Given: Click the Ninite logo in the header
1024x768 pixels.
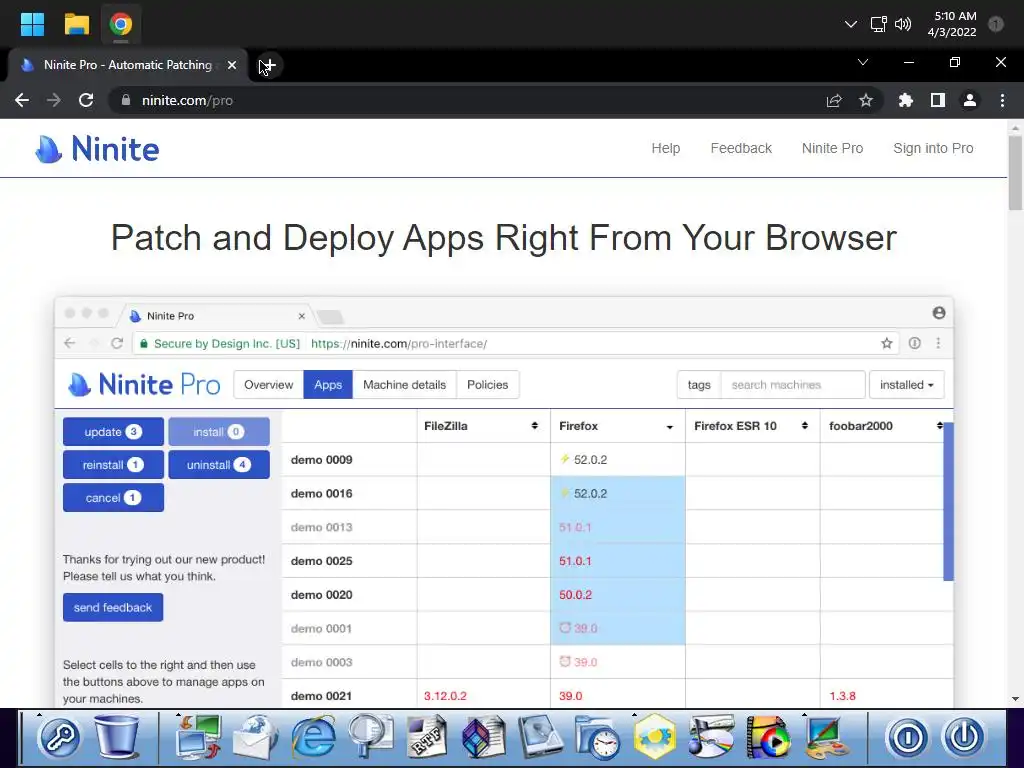Looking at the screenshot, I should tap(97, 149).
